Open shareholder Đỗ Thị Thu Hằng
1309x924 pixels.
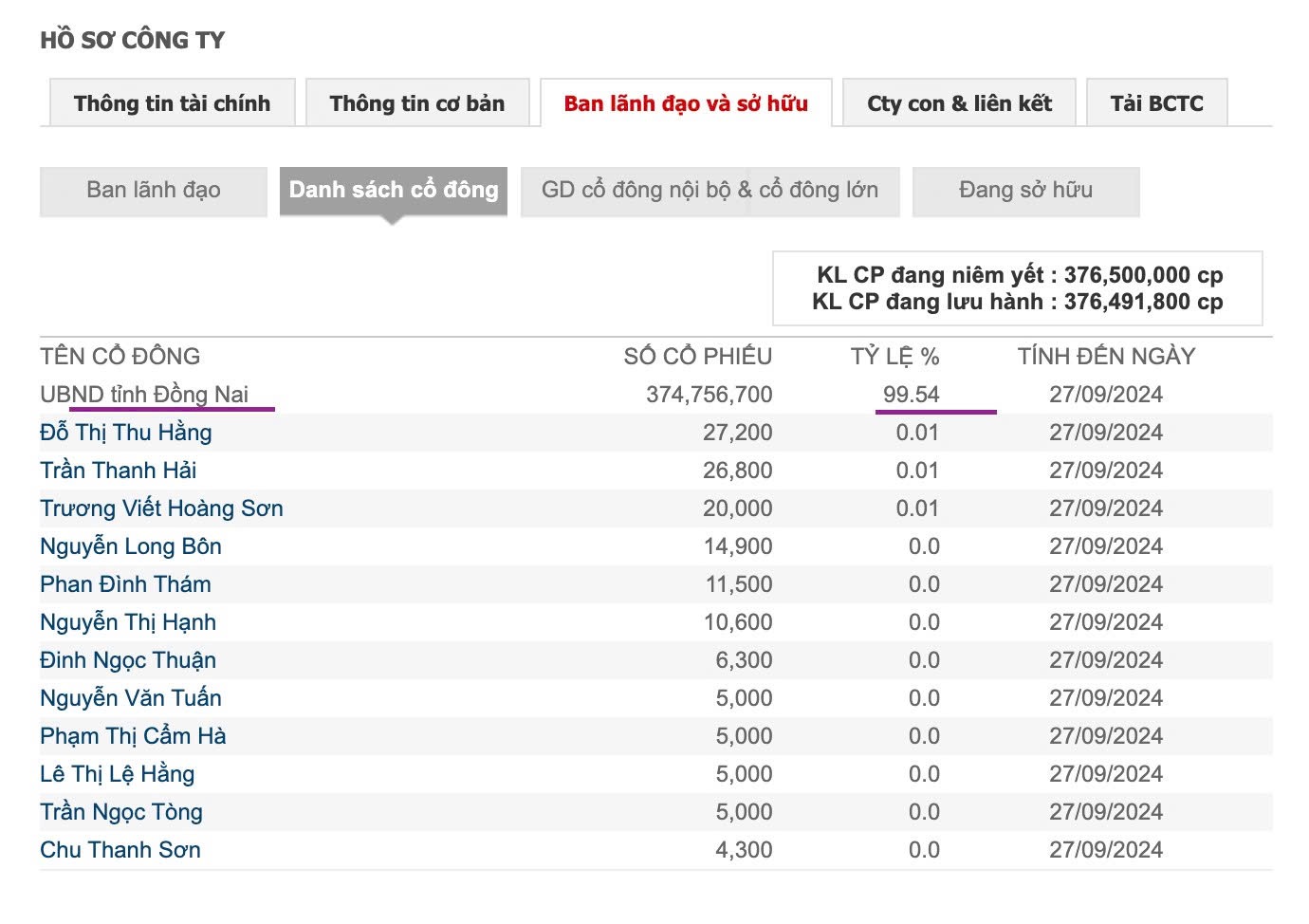(126, 433)
